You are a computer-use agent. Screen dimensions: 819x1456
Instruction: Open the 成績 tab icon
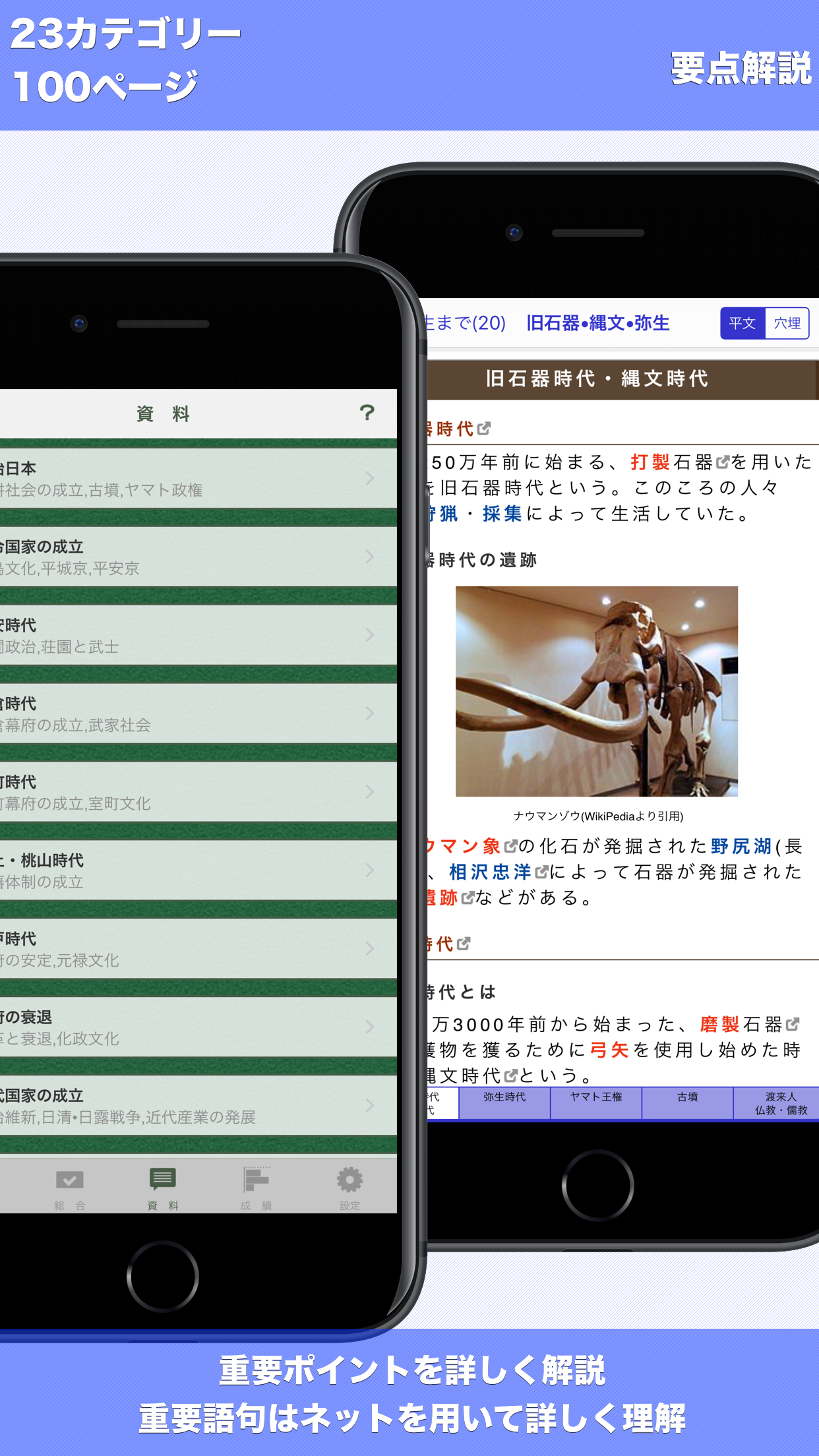257,1189
